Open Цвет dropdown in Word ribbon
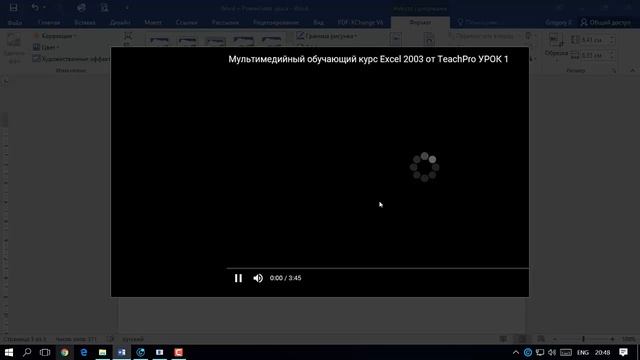 46,47
